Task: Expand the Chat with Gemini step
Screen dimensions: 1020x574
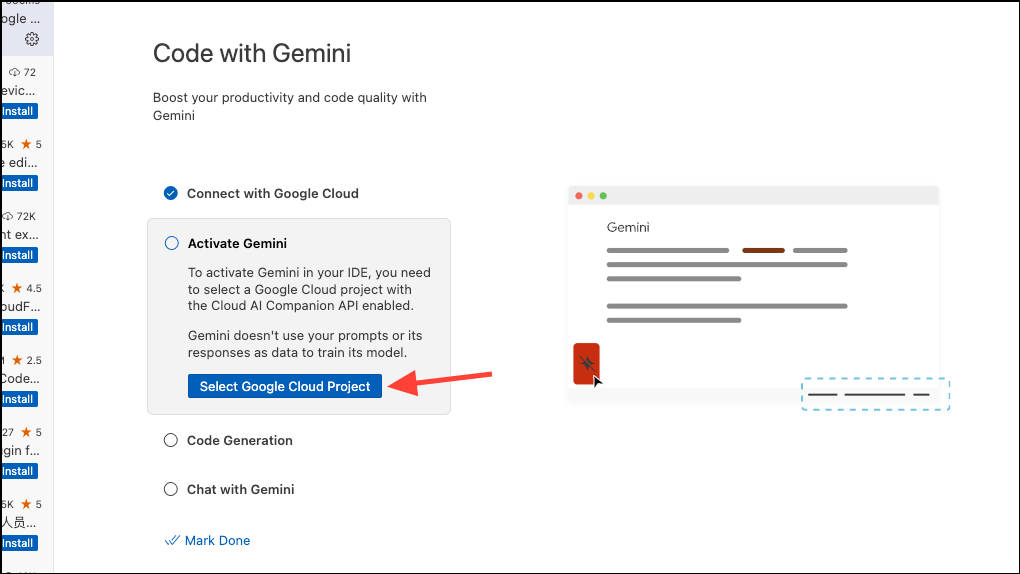Action: pyautogui.click(x=240, y=490)
